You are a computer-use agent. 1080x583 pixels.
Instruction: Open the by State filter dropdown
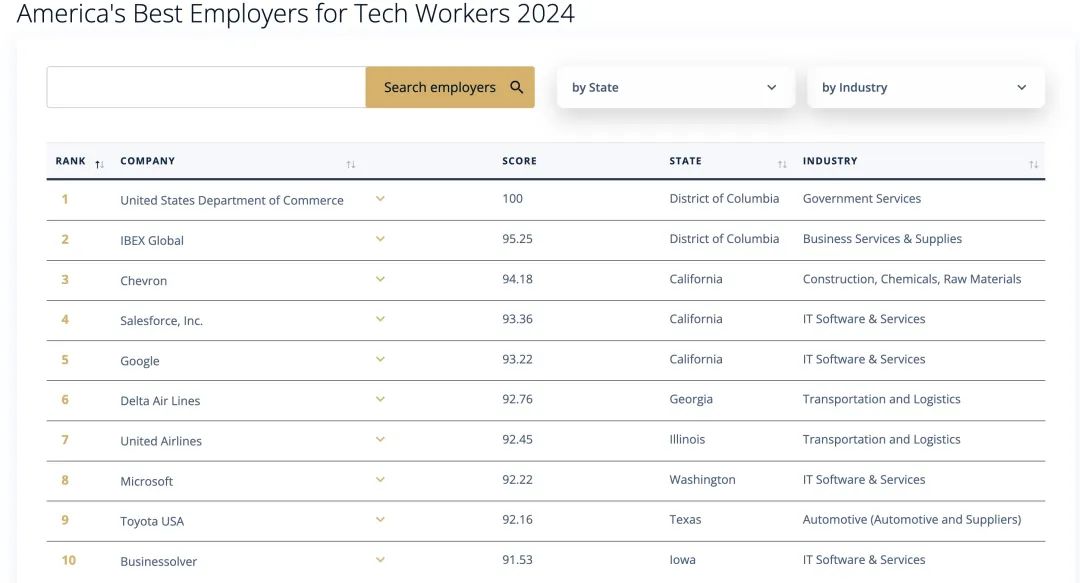676,88
